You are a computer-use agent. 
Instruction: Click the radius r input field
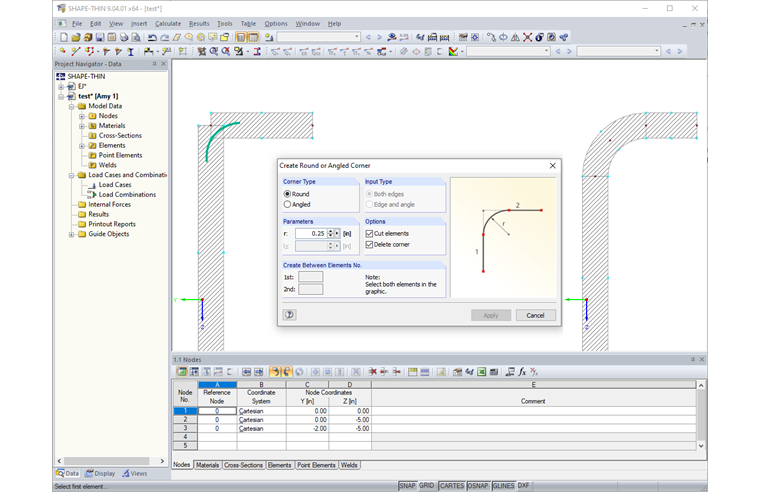311,234
